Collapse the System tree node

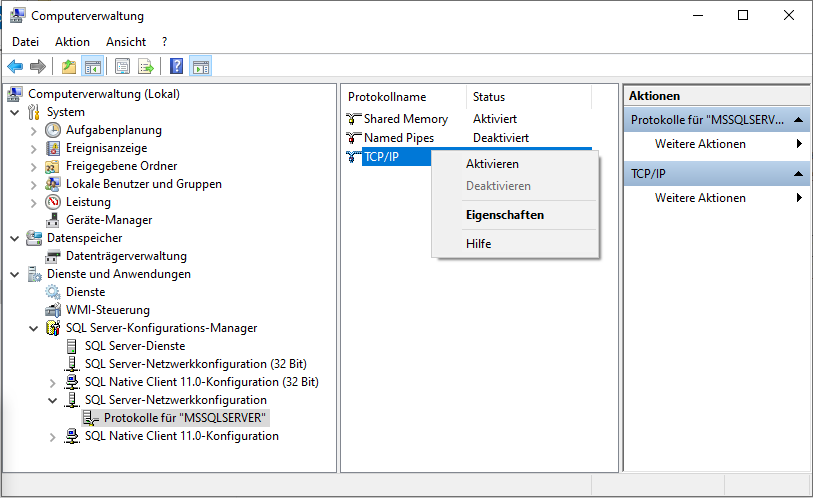[15, 112]
